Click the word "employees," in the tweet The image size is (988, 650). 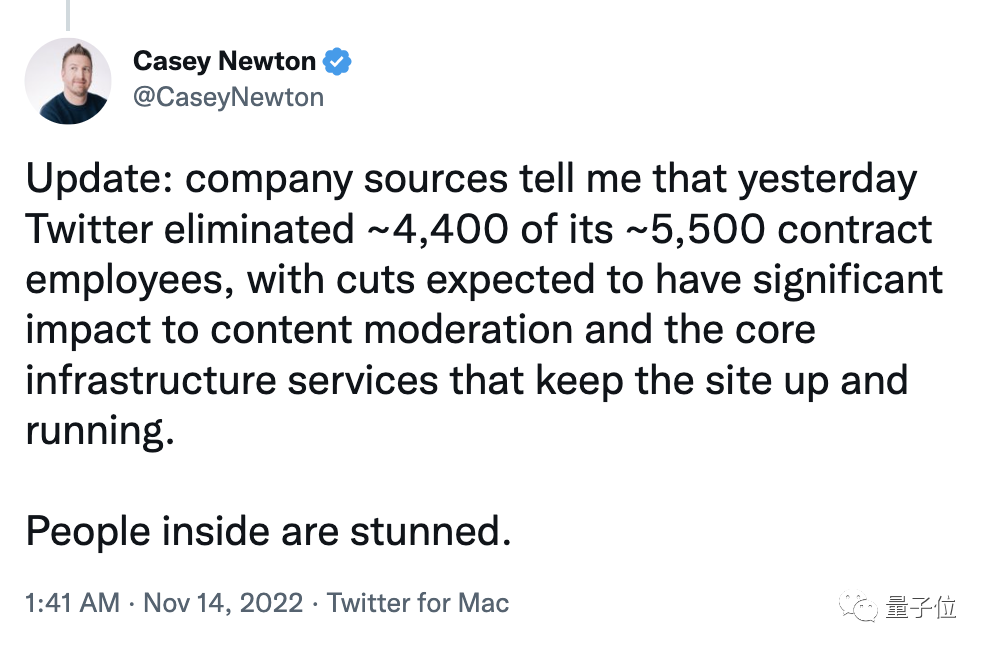click(x=128, y=280)
